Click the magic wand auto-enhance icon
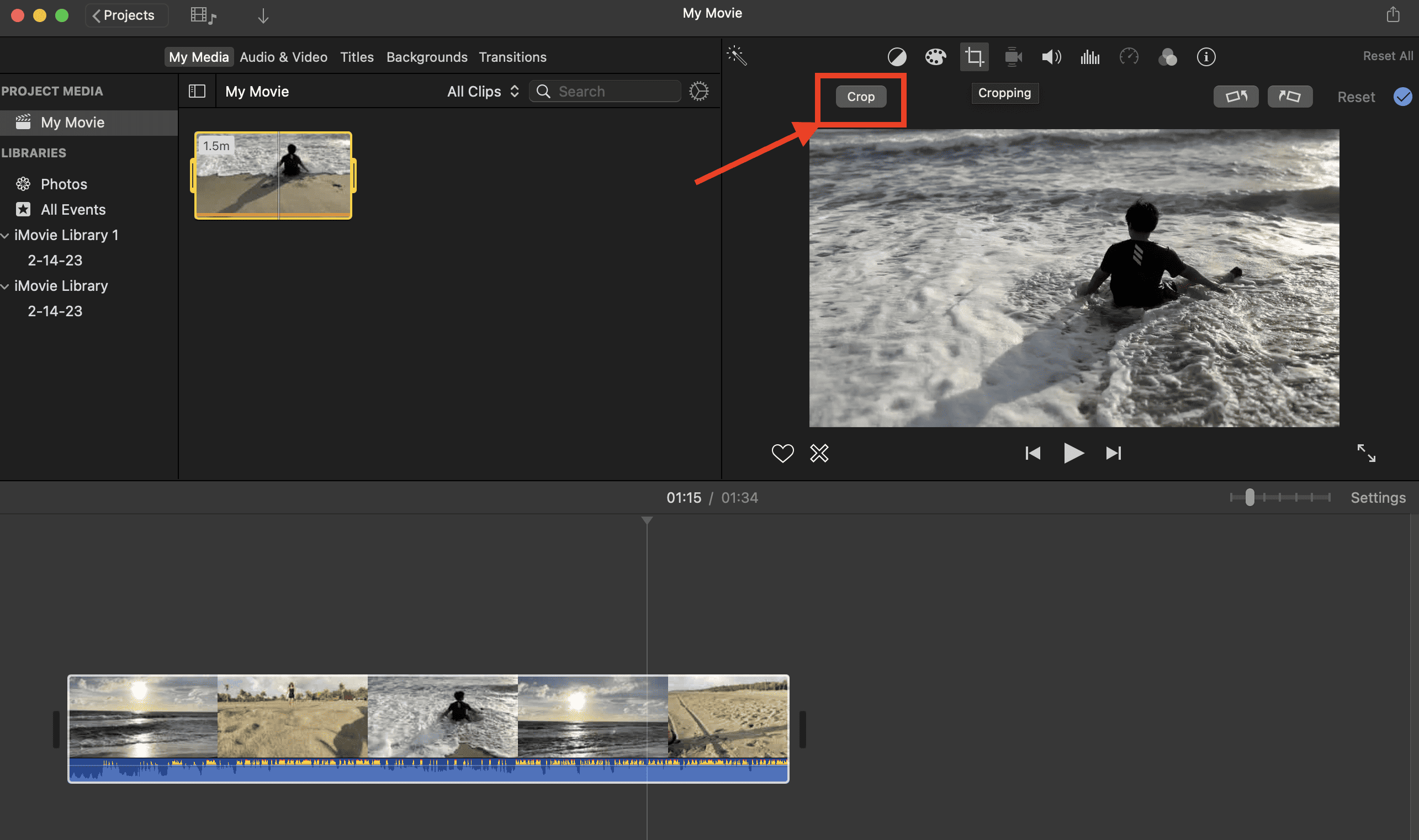 click(x=737, y=56)
